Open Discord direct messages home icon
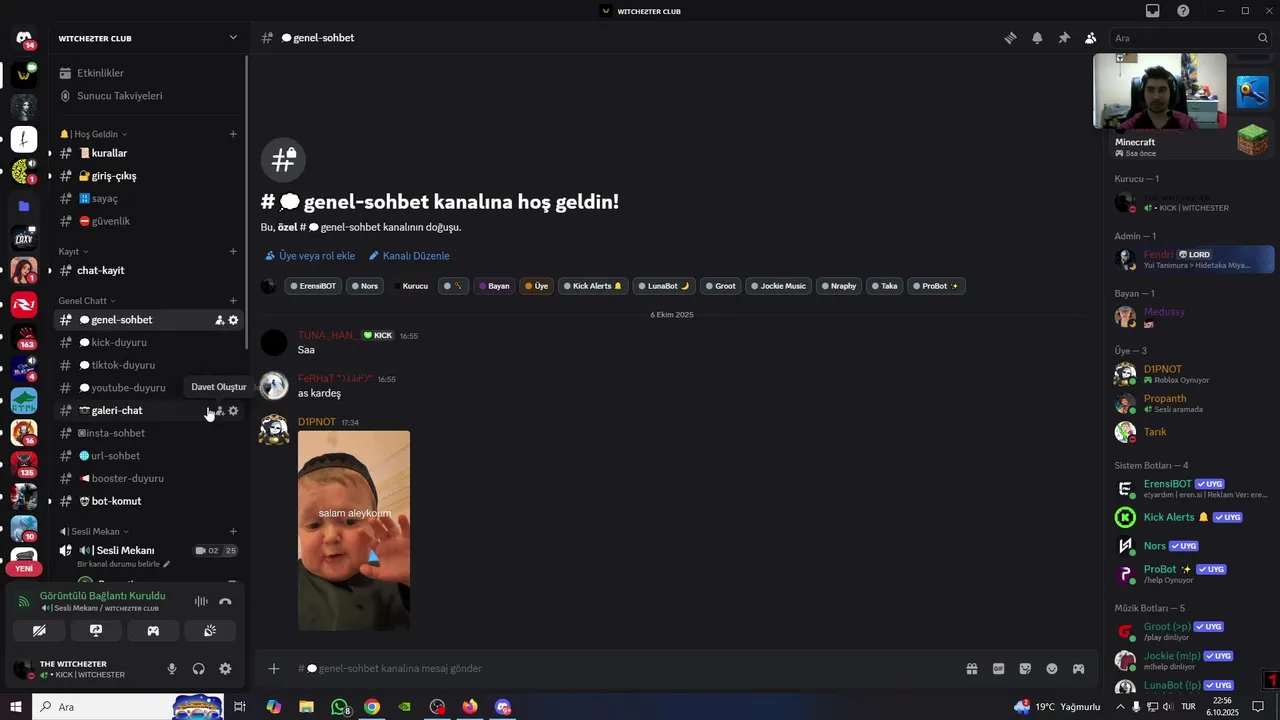The height and width of the screenshot is (720, 1280). click(x=23, y=39)
